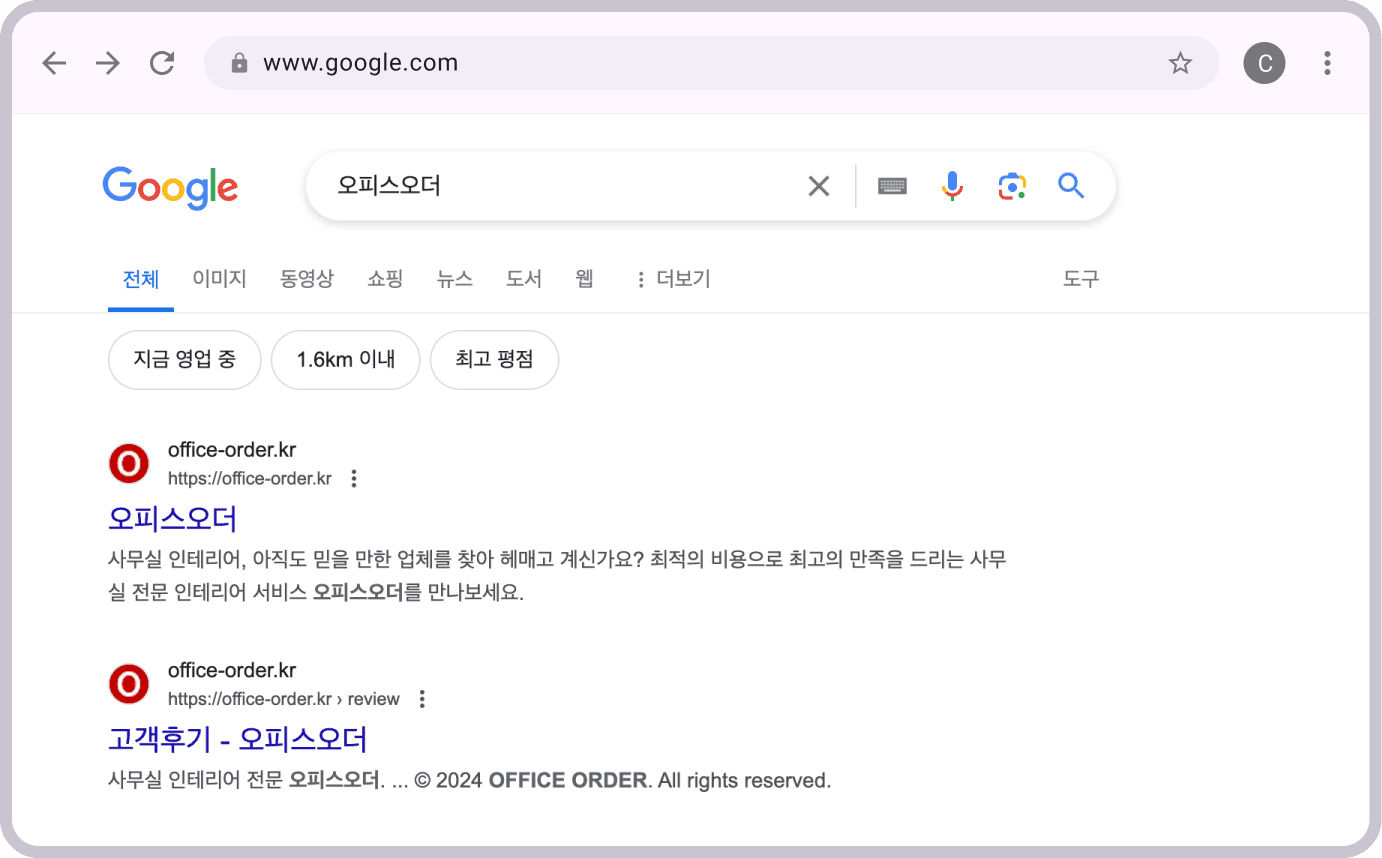Open the 뉴스 tab
Image resolution: width=1382 pixels, height=858 pixels.
coord(455,279)
